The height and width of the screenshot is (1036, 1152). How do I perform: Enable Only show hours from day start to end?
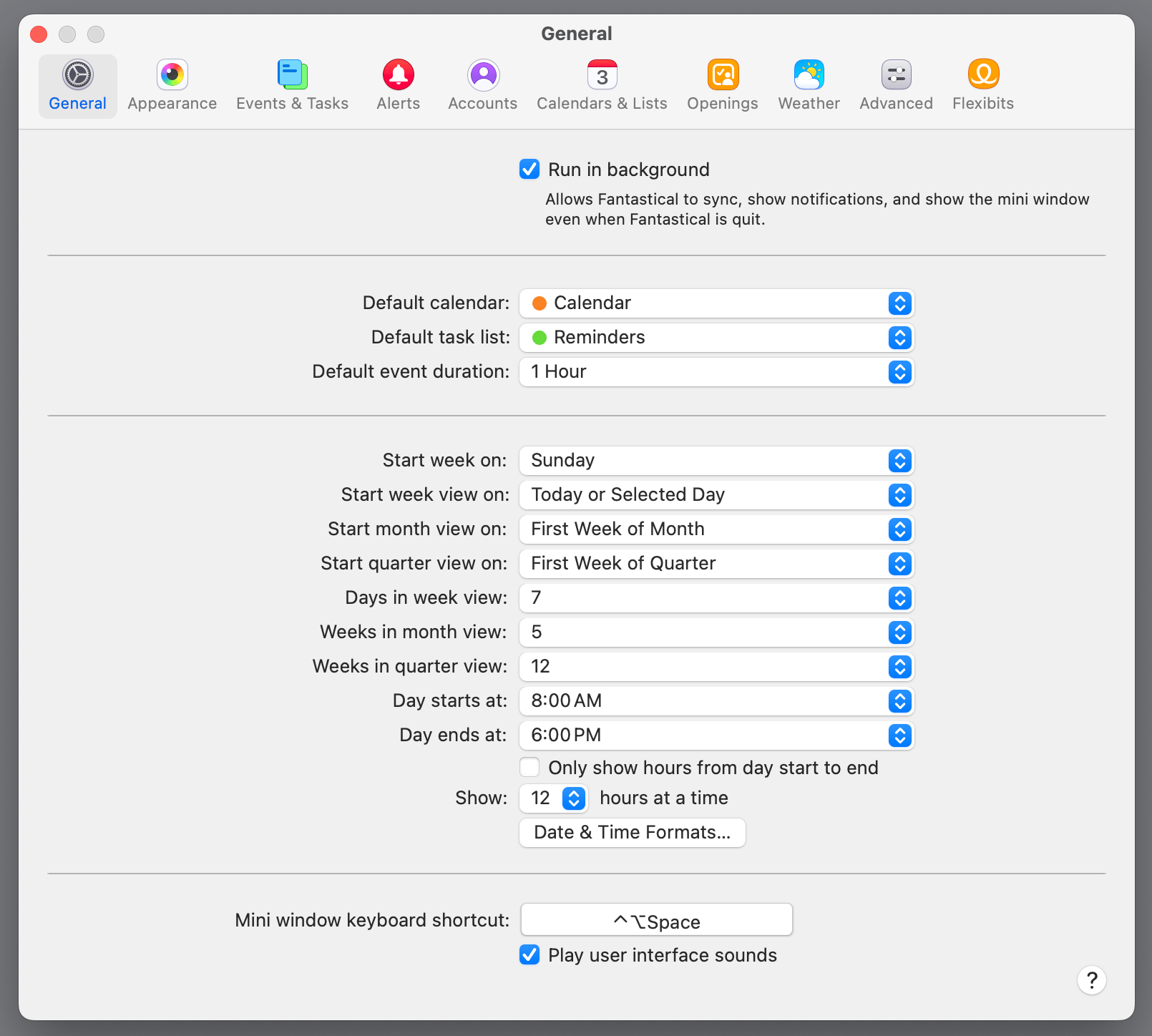click(x=529, y=767)
